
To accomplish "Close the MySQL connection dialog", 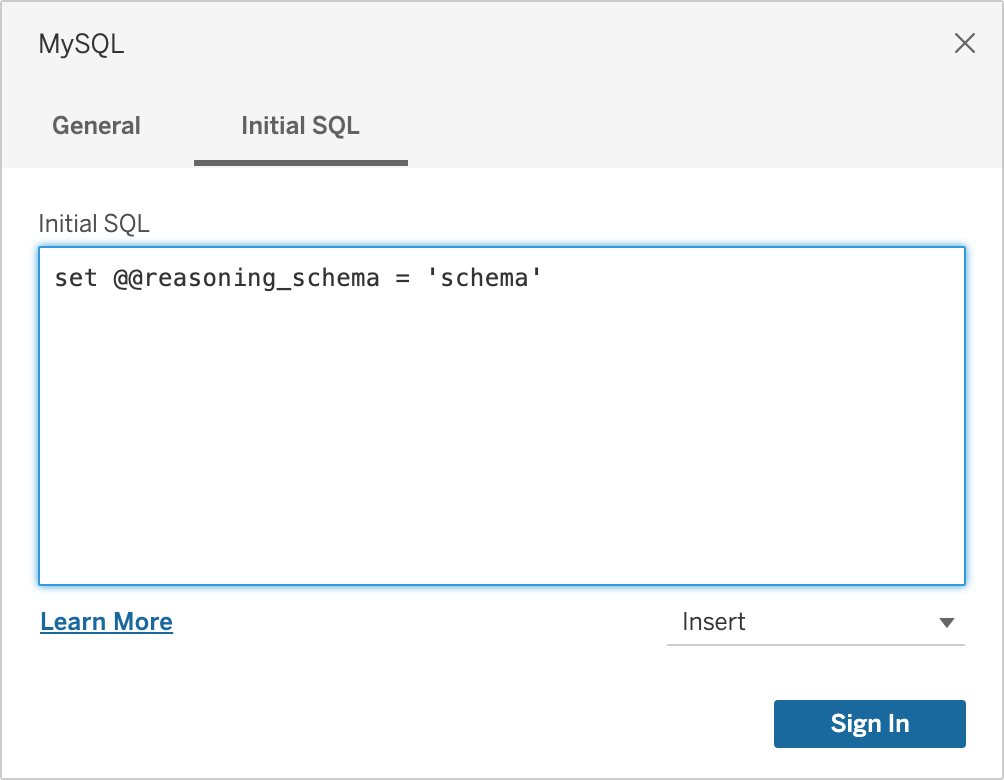I will [965, 43].
